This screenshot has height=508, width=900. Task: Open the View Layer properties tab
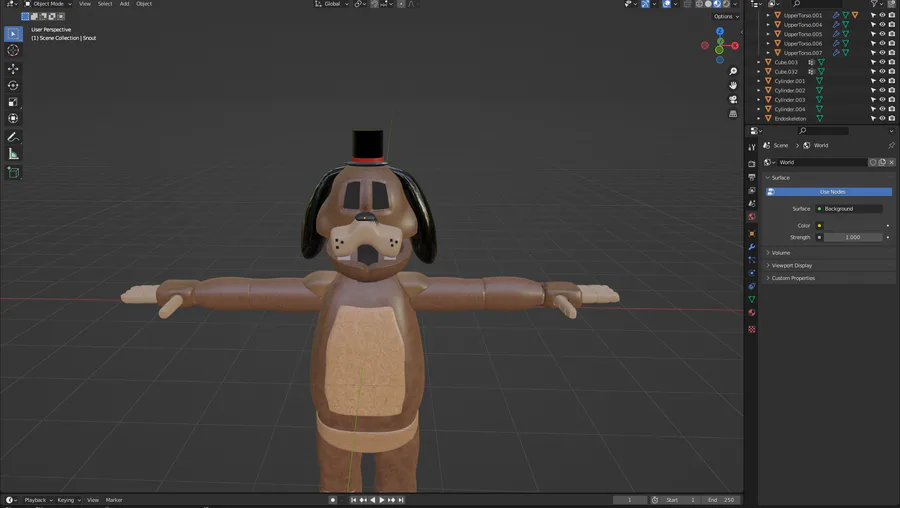[752, 190]
